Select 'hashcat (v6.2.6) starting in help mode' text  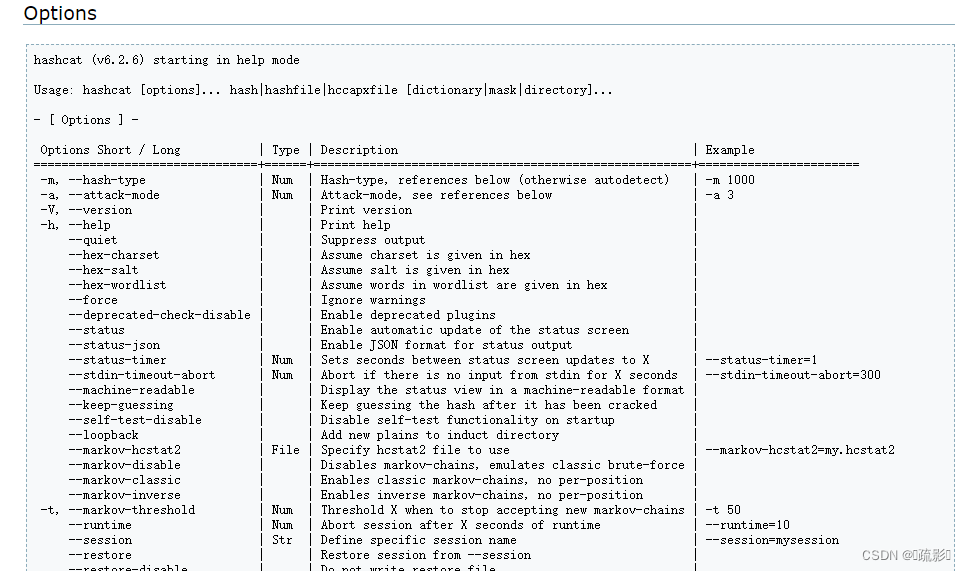166,60
